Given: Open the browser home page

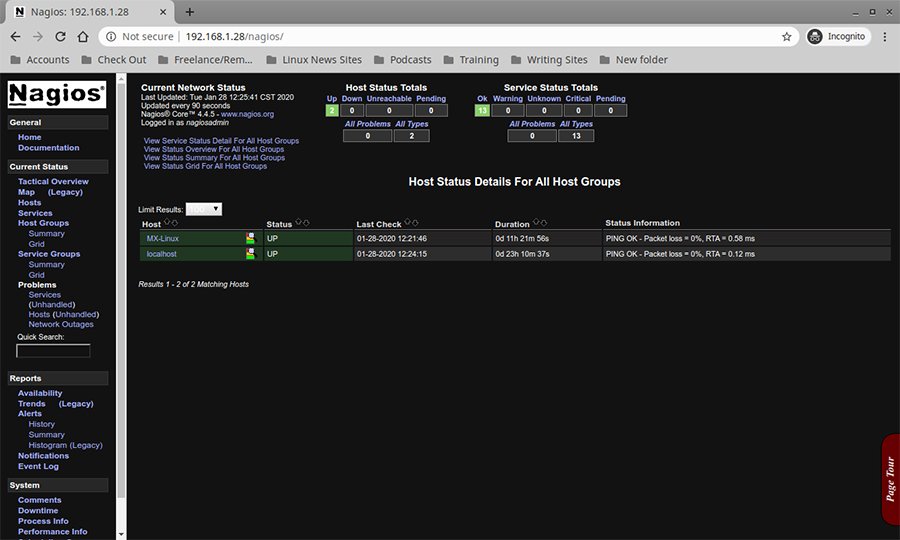Looking at the screenshot, I should [x=83, y=36].
